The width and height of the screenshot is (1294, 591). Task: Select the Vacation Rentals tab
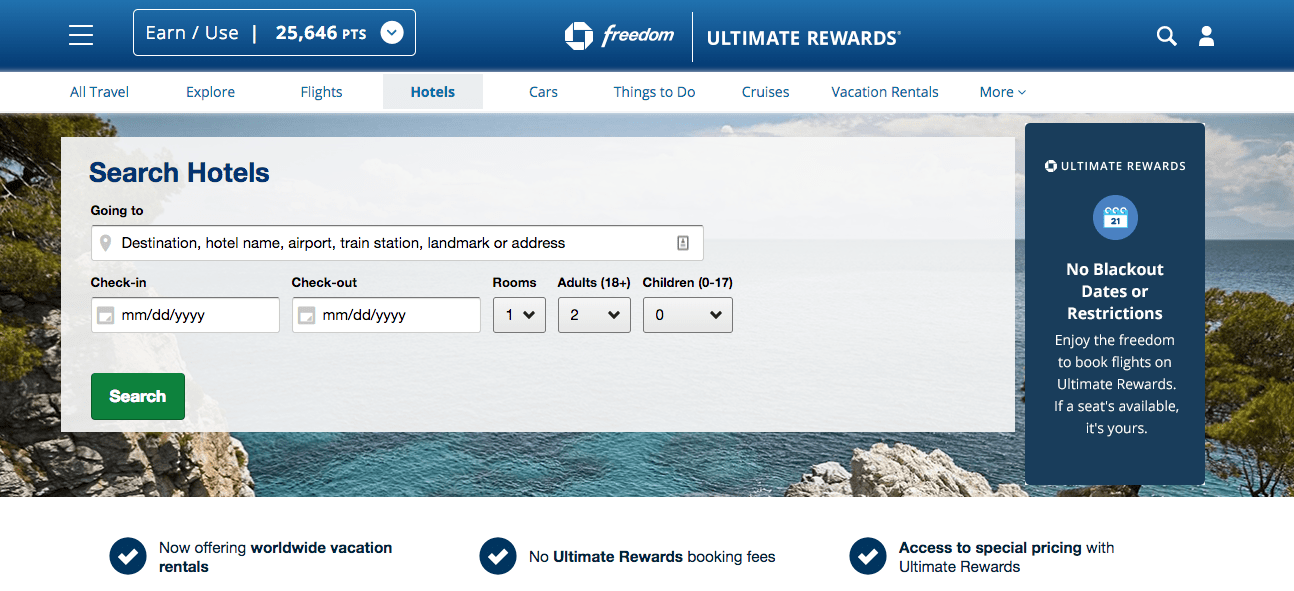pyautogui.click(x=884, y=91)
